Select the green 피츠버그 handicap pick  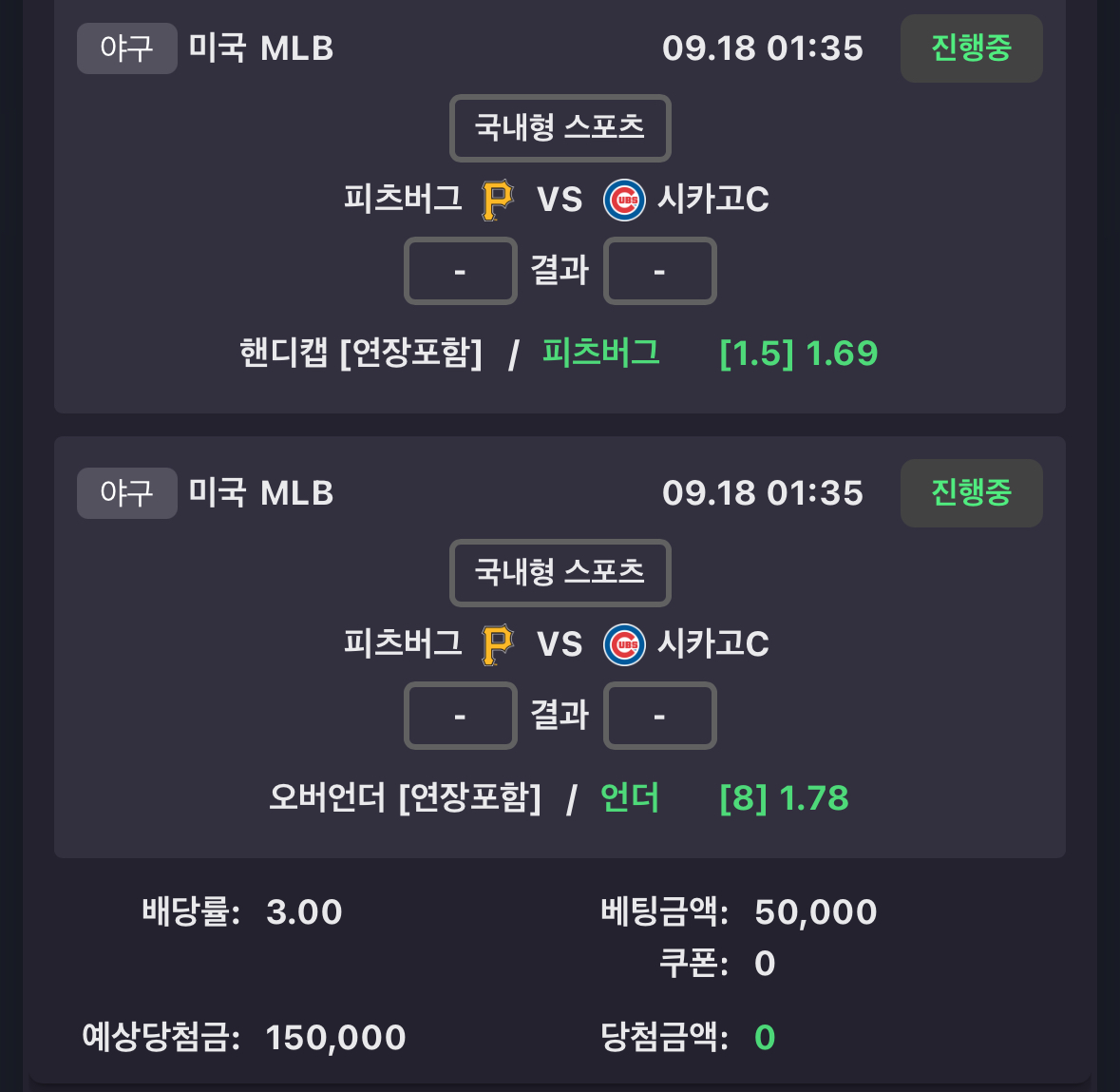click(x=600, y=353)
